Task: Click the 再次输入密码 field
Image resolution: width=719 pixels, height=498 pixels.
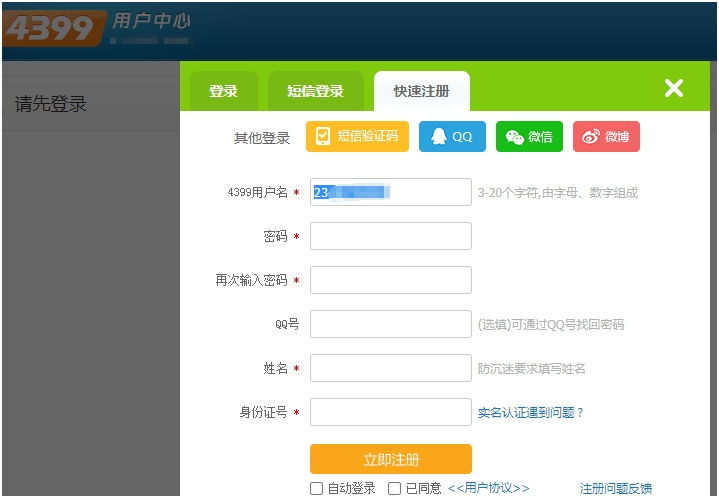Action: click(390, 280)
